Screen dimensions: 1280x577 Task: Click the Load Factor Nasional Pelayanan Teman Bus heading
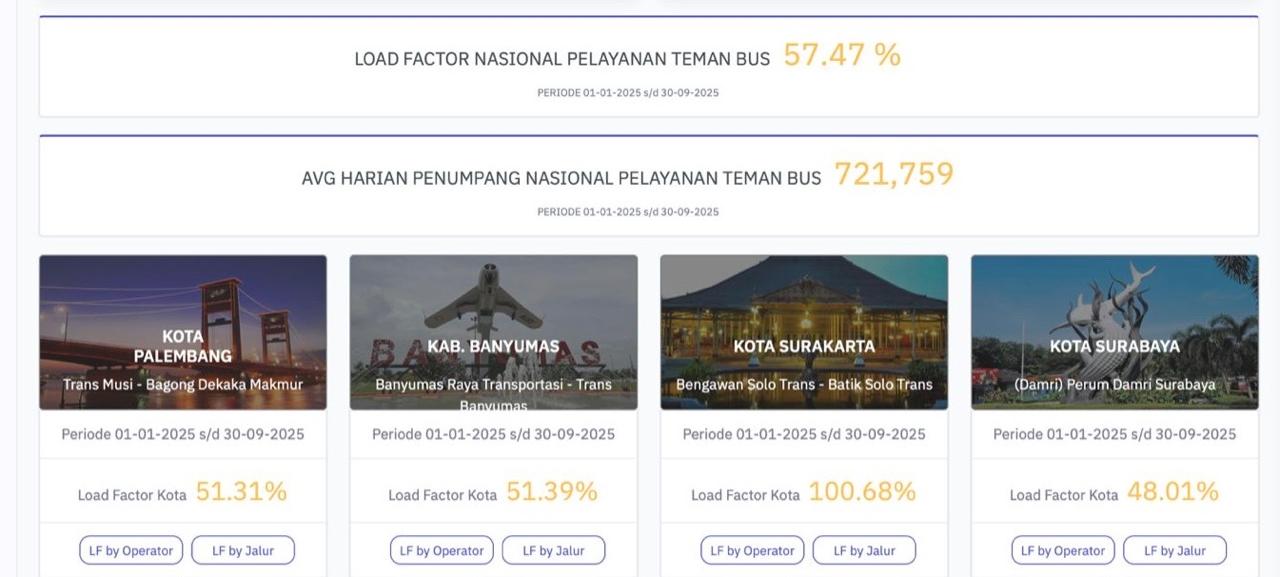click(562, 59)
